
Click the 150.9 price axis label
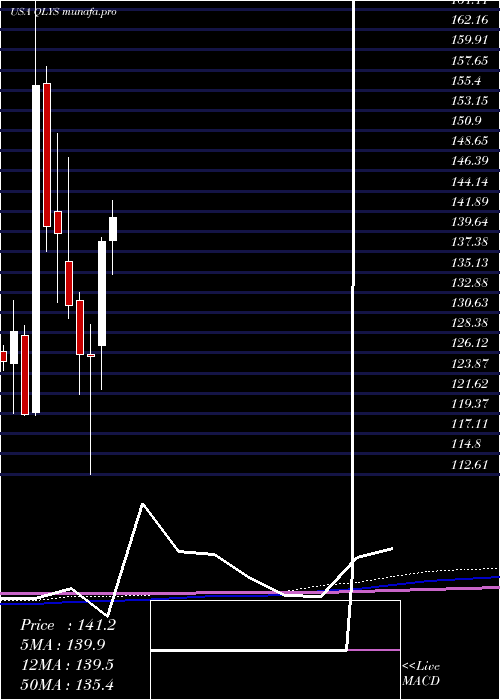point(467,121)
